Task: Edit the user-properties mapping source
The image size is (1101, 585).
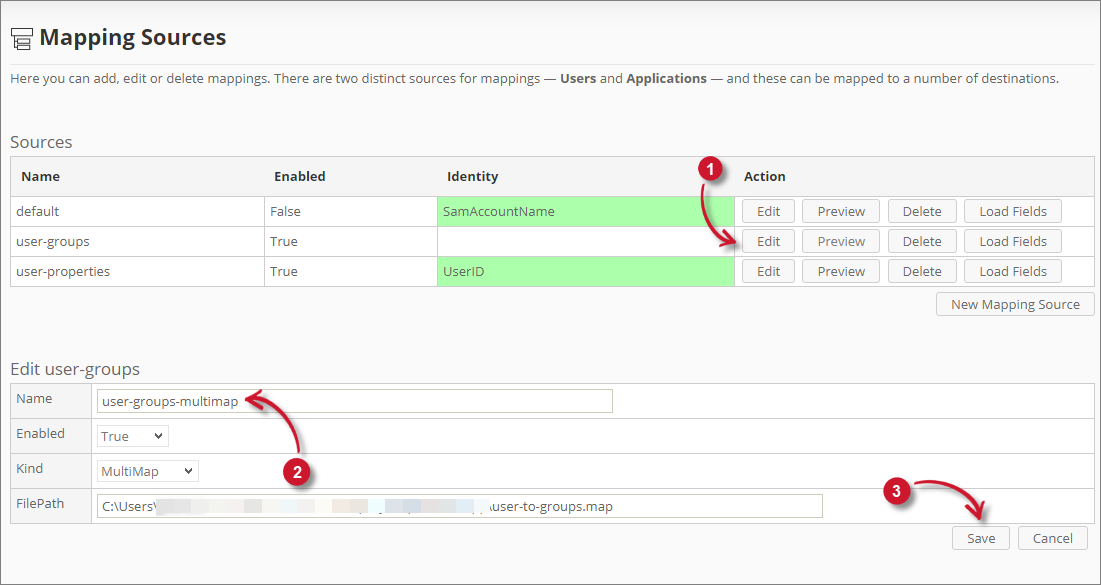Action: click(768, 271)
